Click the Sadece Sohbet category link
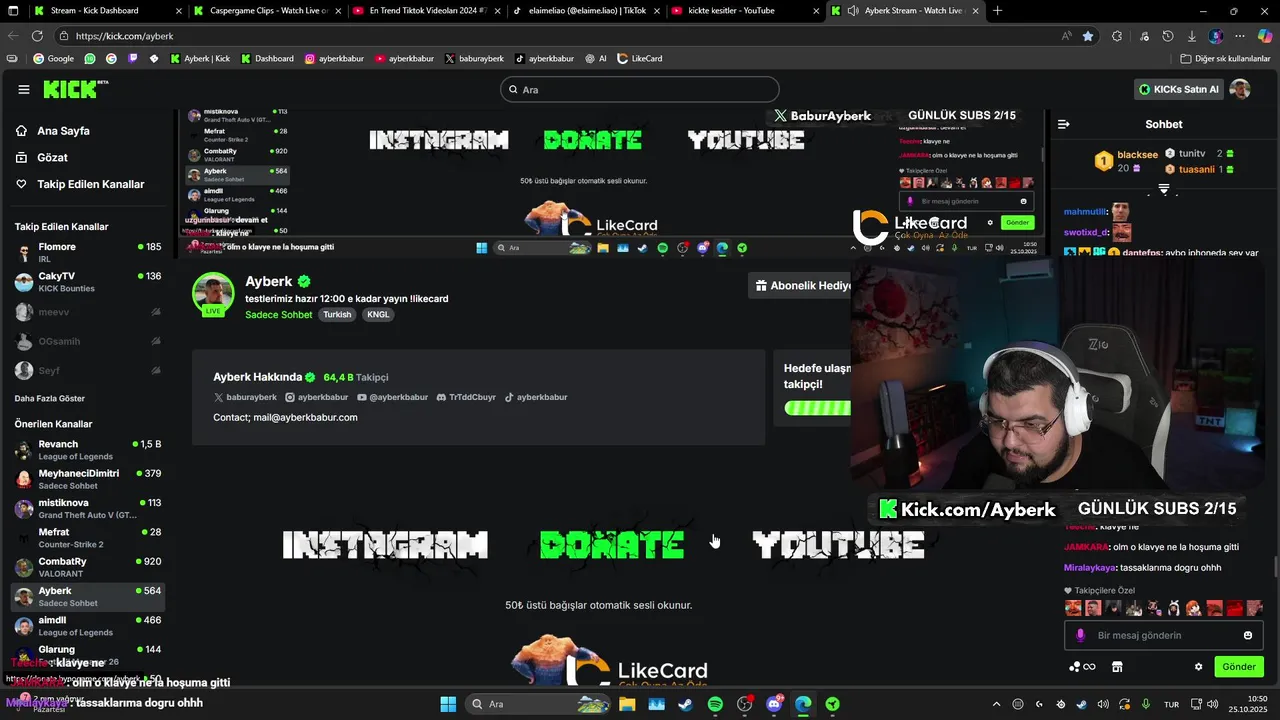1280x720 pixels. tap(279, 314)
